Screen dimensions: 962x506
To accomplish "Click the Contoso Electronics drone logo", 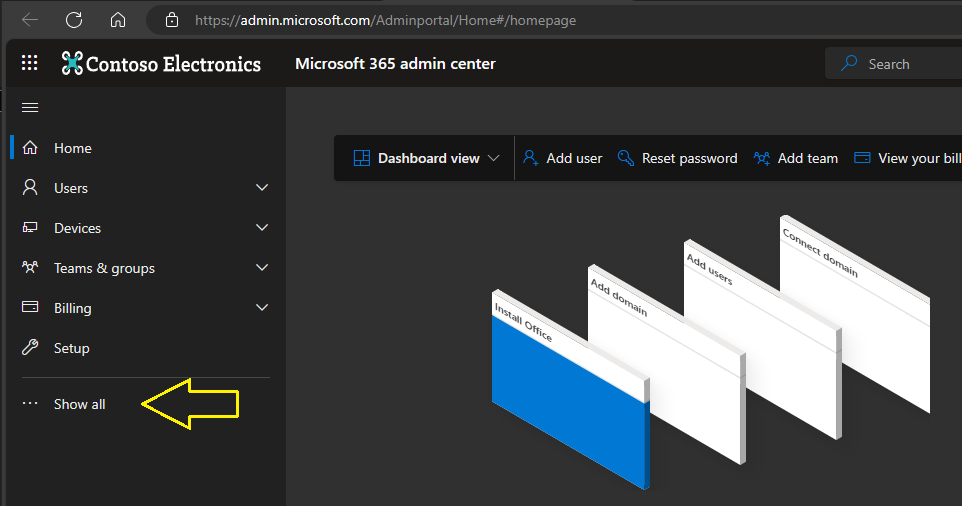I will pos(72,63).
